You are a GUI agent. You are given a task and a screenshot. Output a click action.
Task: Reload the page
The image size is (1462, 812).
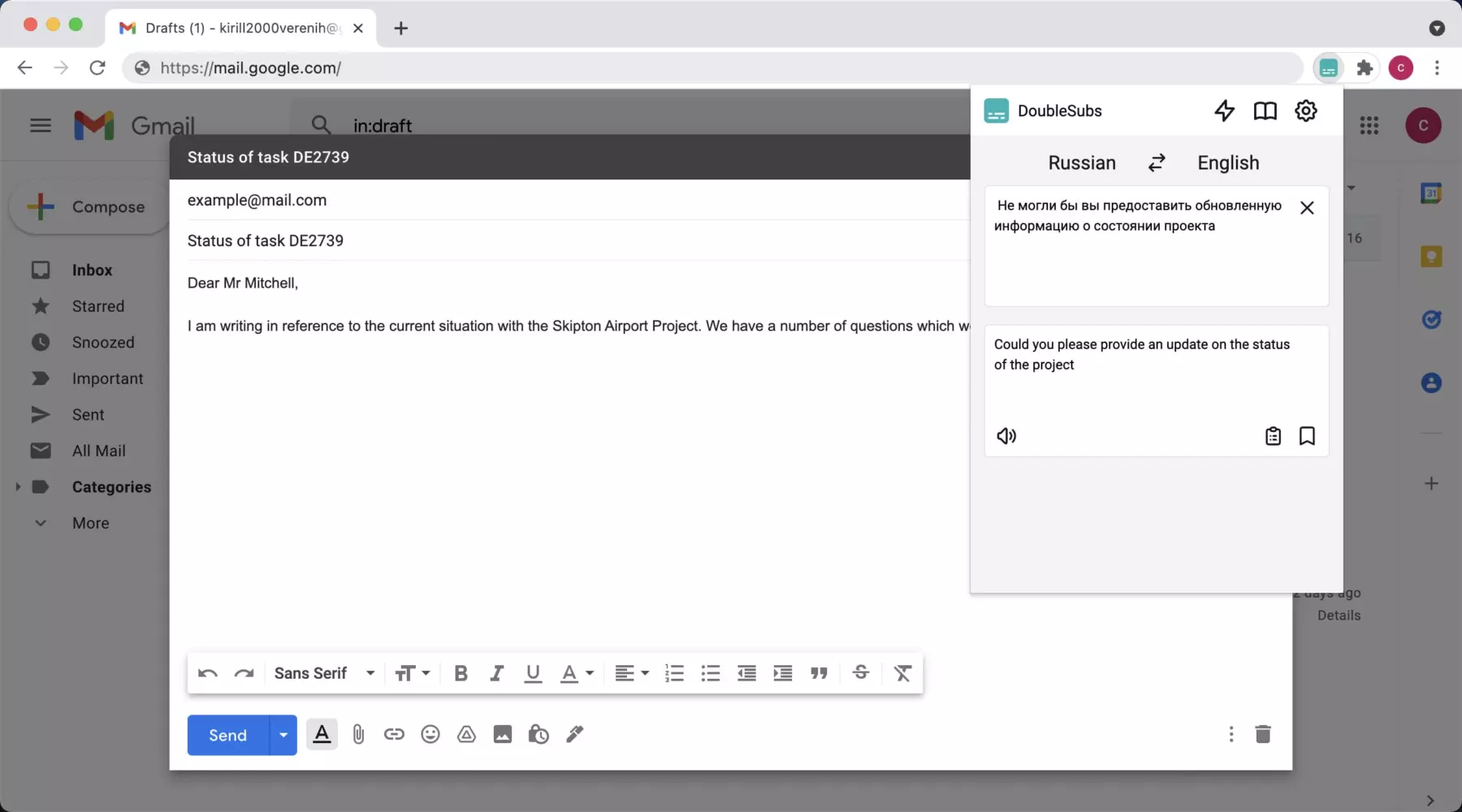point(97,68)
